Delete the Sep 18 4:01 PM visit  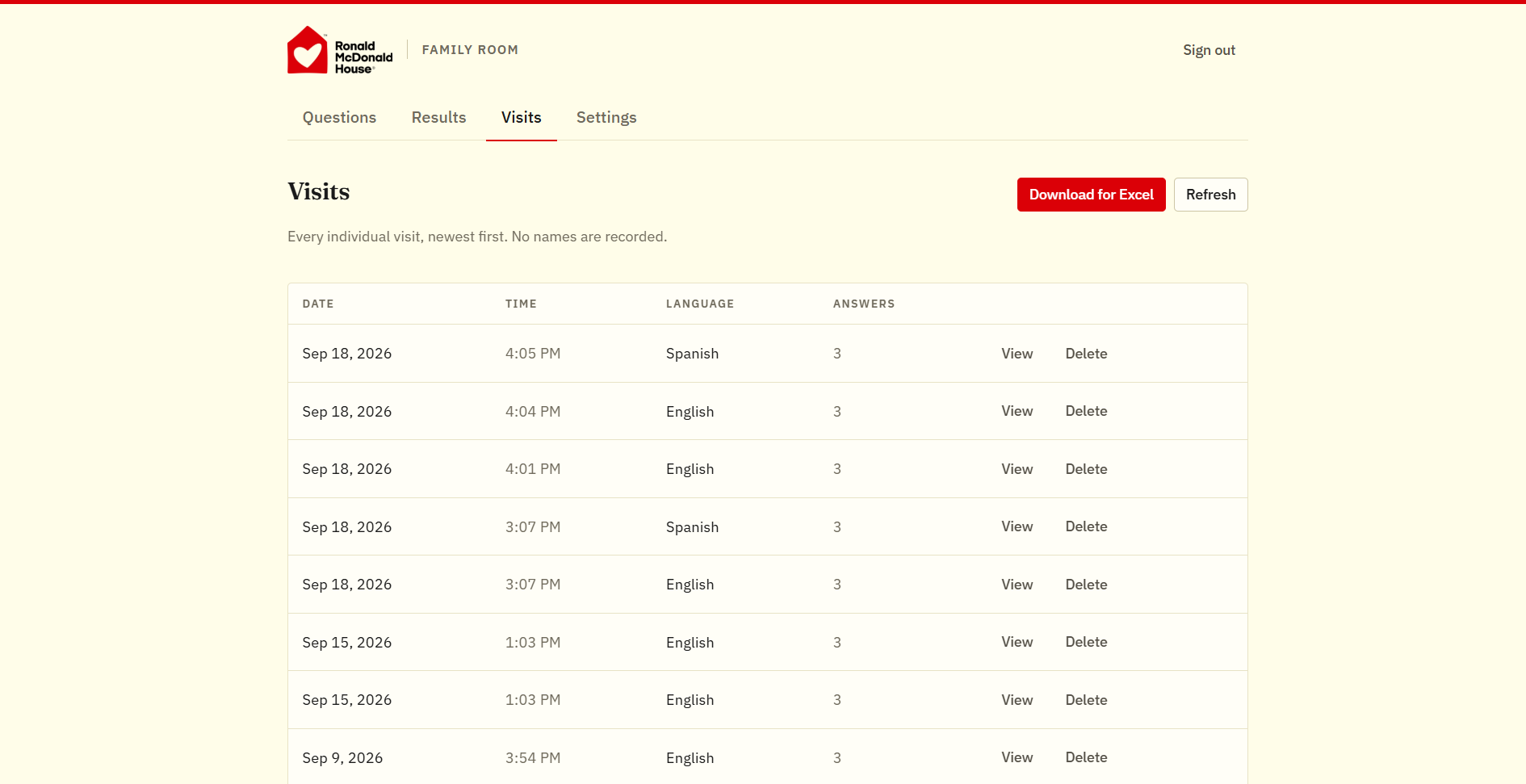pos(1086,469)
